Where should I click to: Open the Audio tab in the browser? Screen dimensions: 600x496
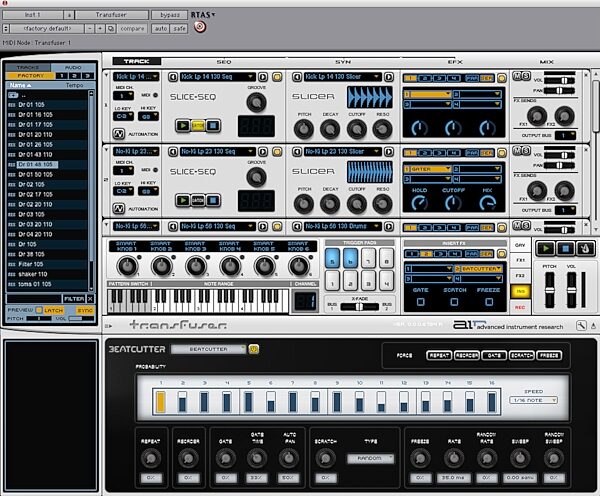pos(73,67)
